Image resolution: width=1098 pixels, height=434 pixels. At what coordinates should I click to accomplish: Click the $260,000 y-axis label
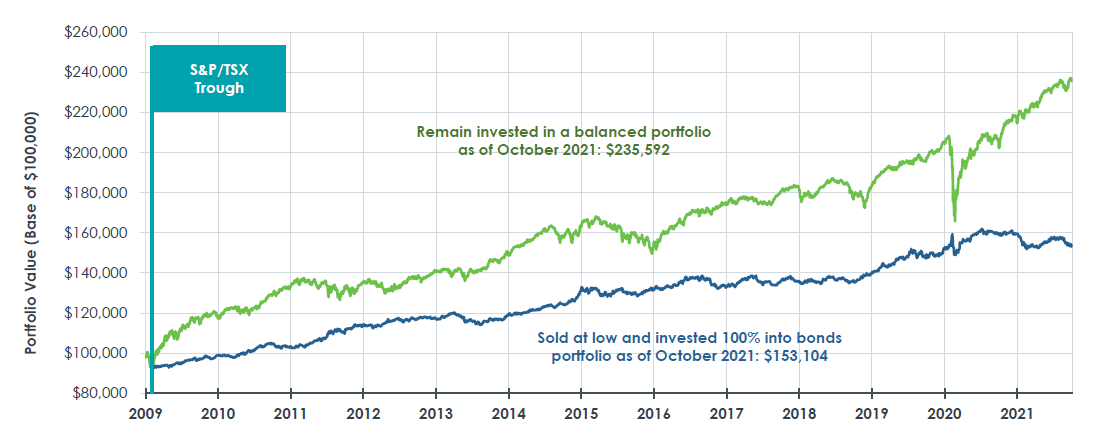(x=98, y=32)
